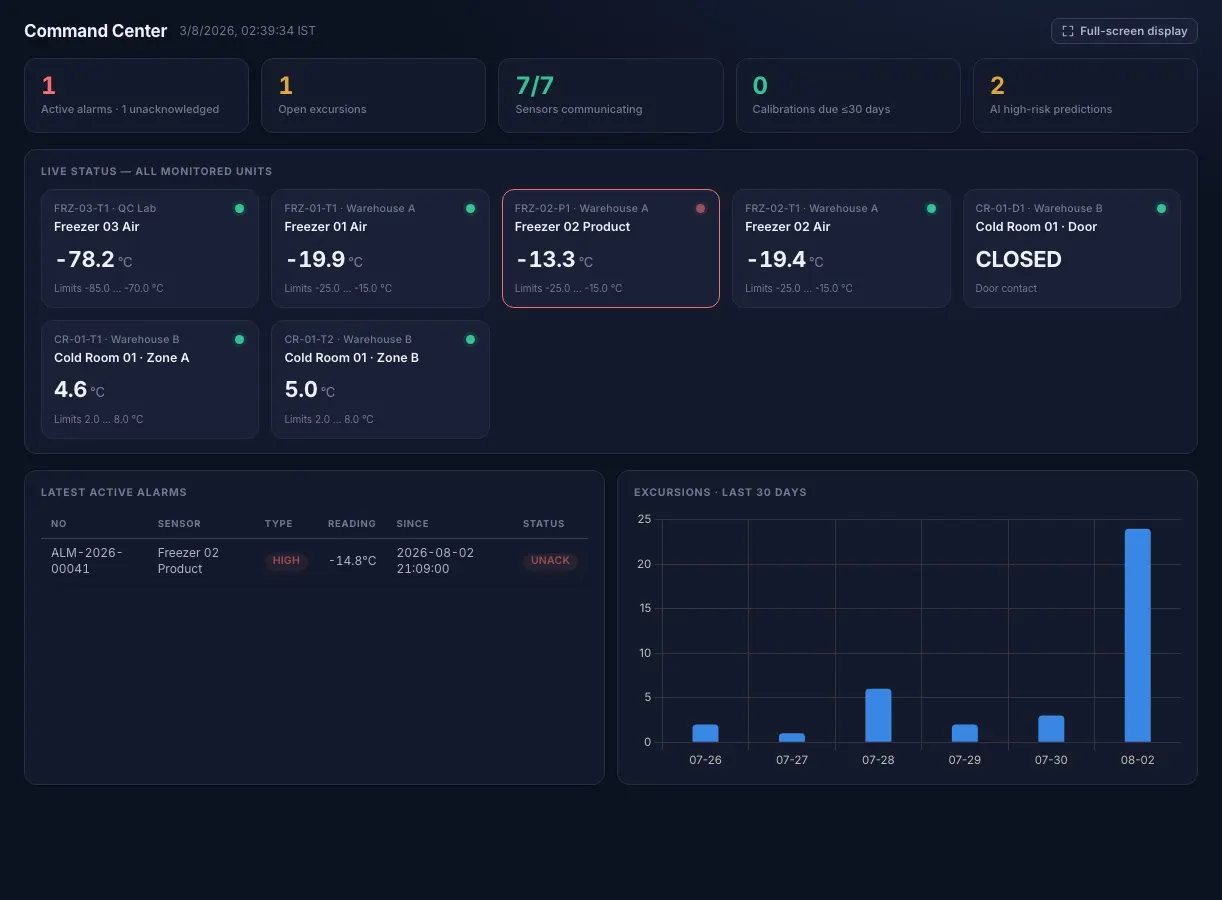Open the Active alarms summary card
The height and width of the screenshot is (900, 1222).
click(x=136, y=95)
